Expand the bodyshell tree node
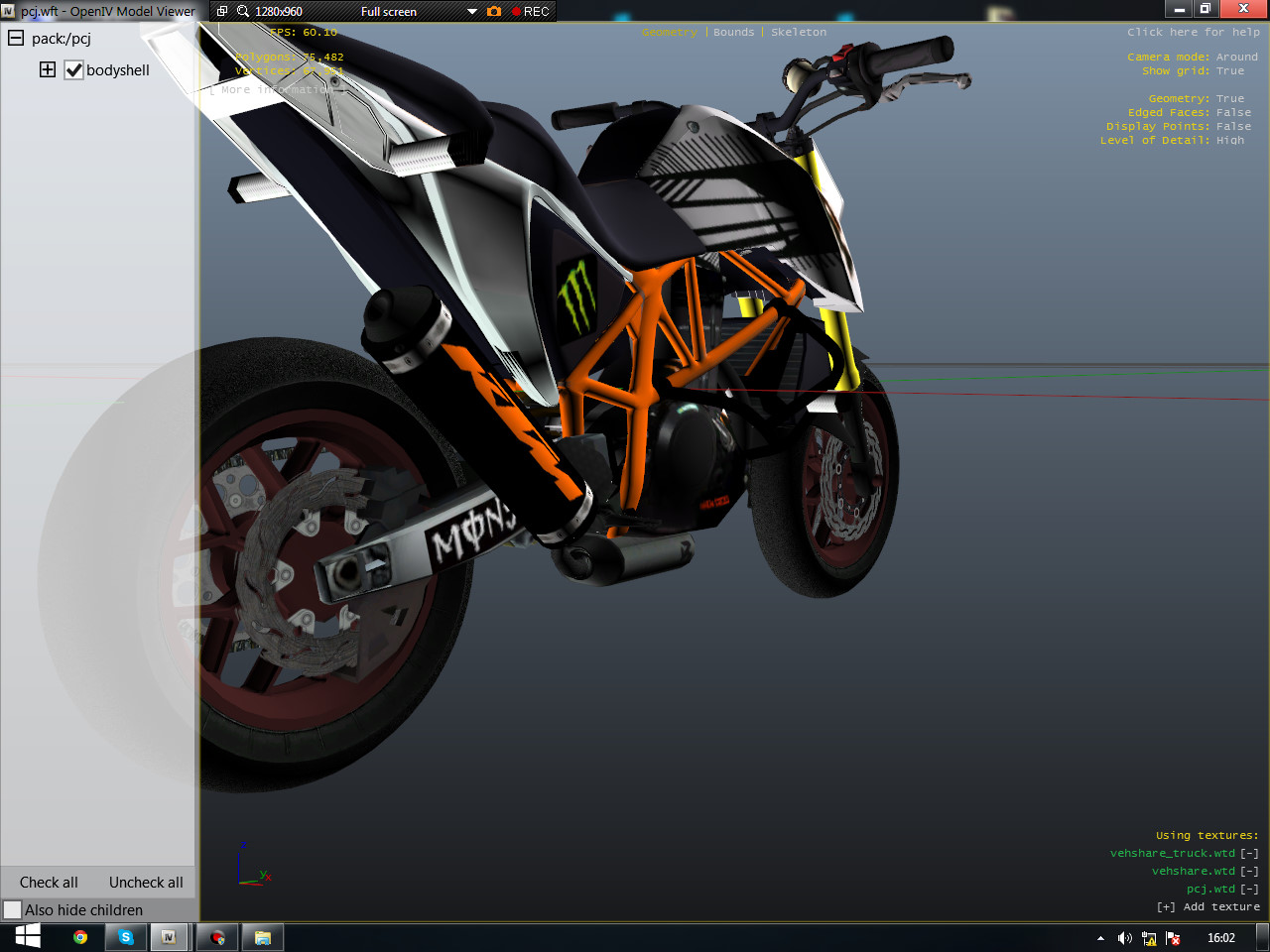 coord(47,69)
